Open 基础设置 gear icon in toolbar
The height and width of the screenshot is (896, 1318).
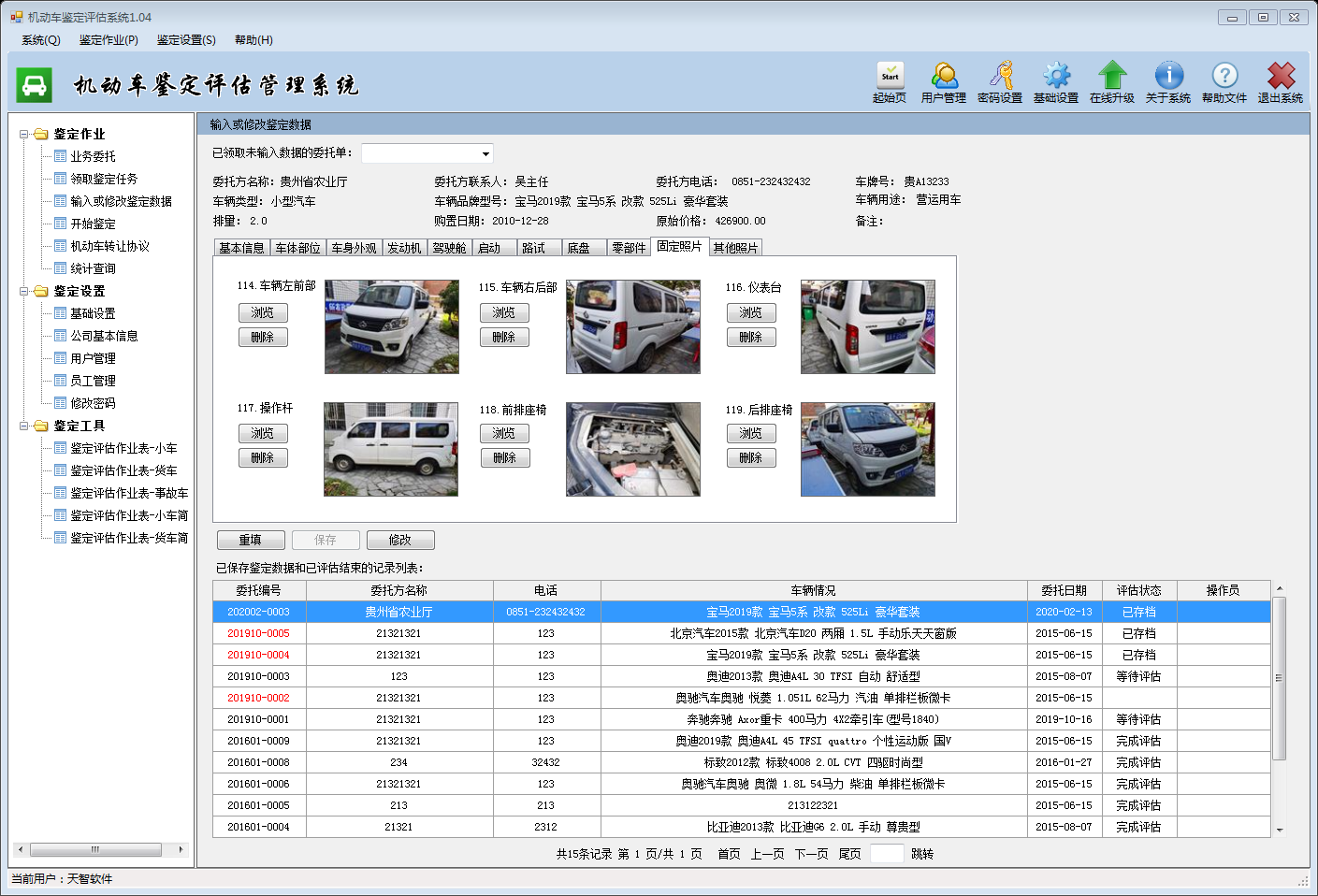tap(1056, 76)
